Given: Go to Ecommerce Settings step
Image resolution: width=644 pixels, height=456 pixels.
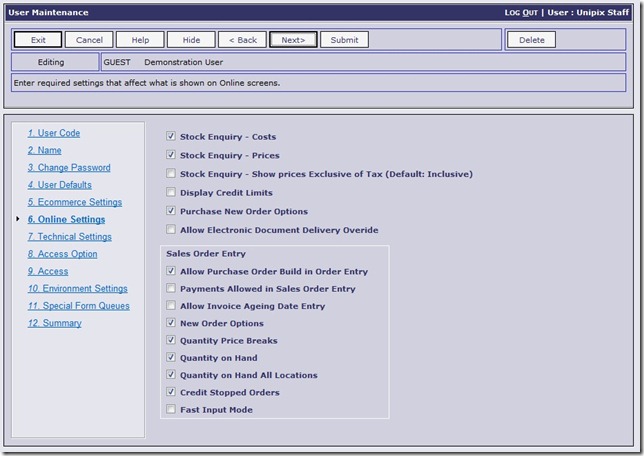Looking at the screenshot, I should pos(75,202).
